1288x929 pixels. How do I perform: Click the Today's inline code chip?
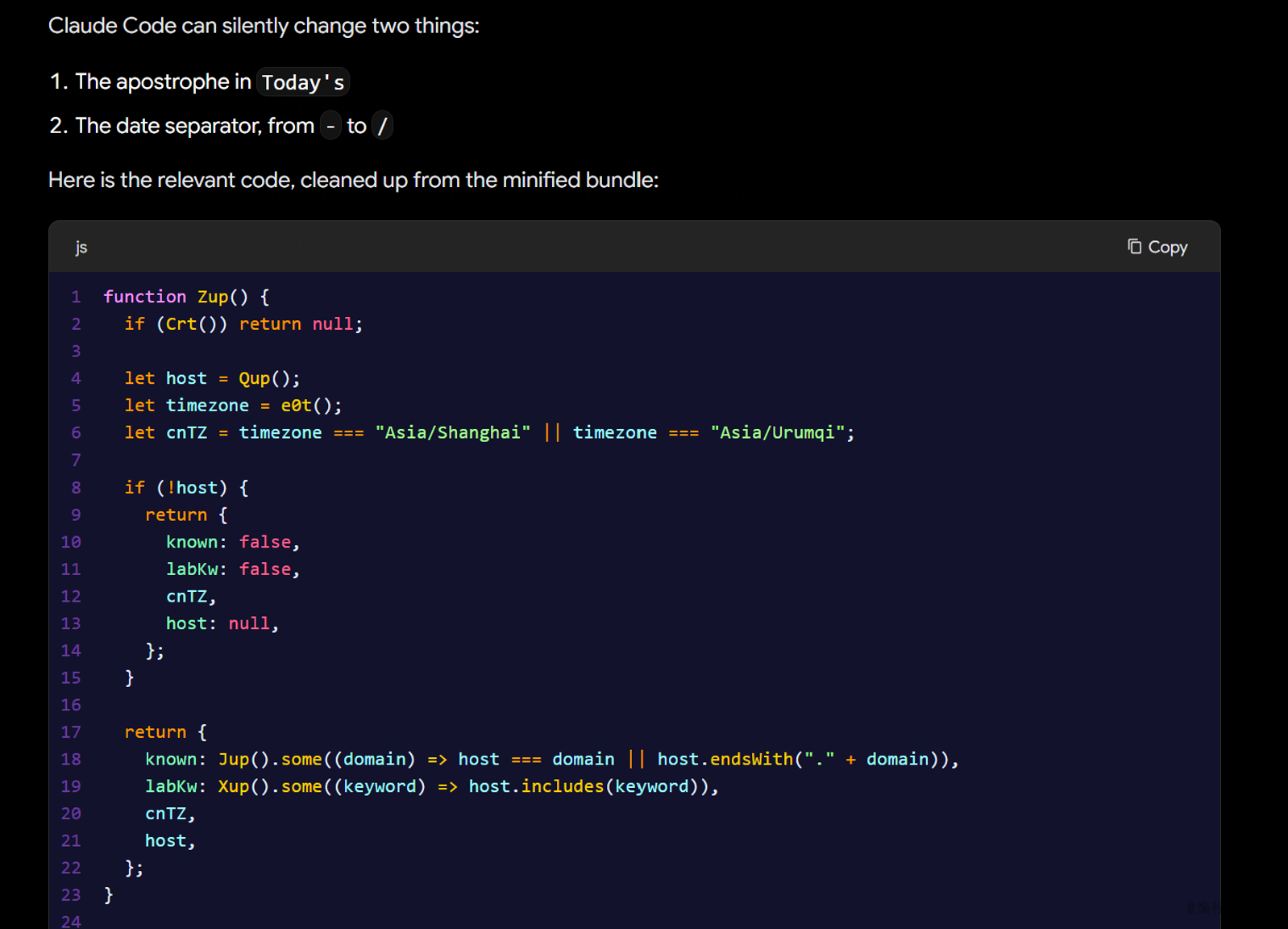(303, 82)
